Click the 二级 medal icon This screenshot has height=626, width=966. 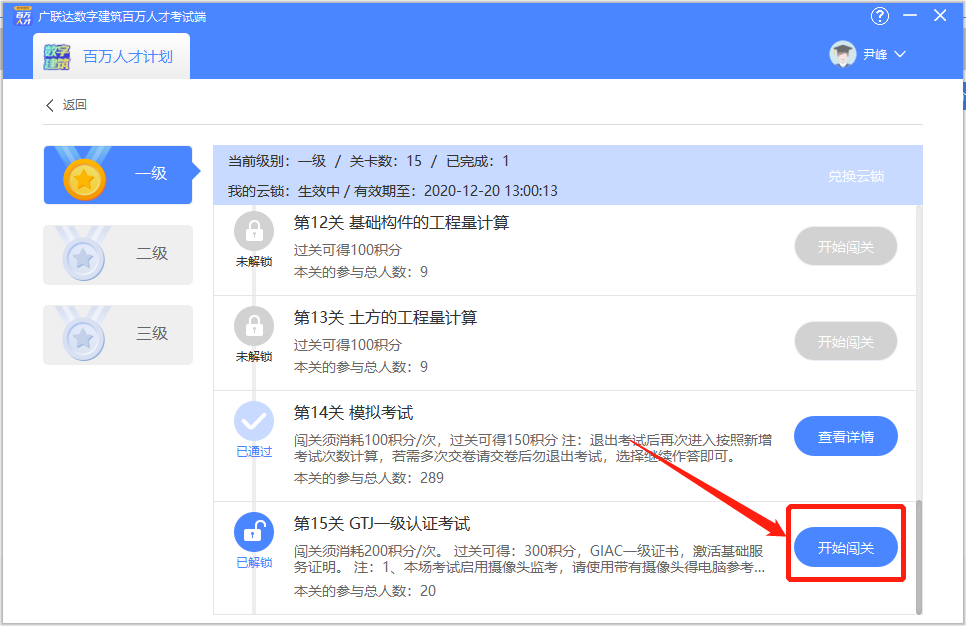pyautogui.click(x=83, y=258)
